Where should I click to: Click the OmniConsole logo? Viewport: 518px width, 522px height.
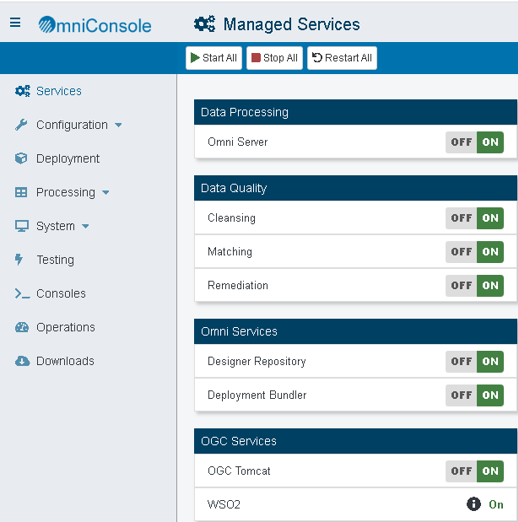pyautogui.click(x=95, y=25)
